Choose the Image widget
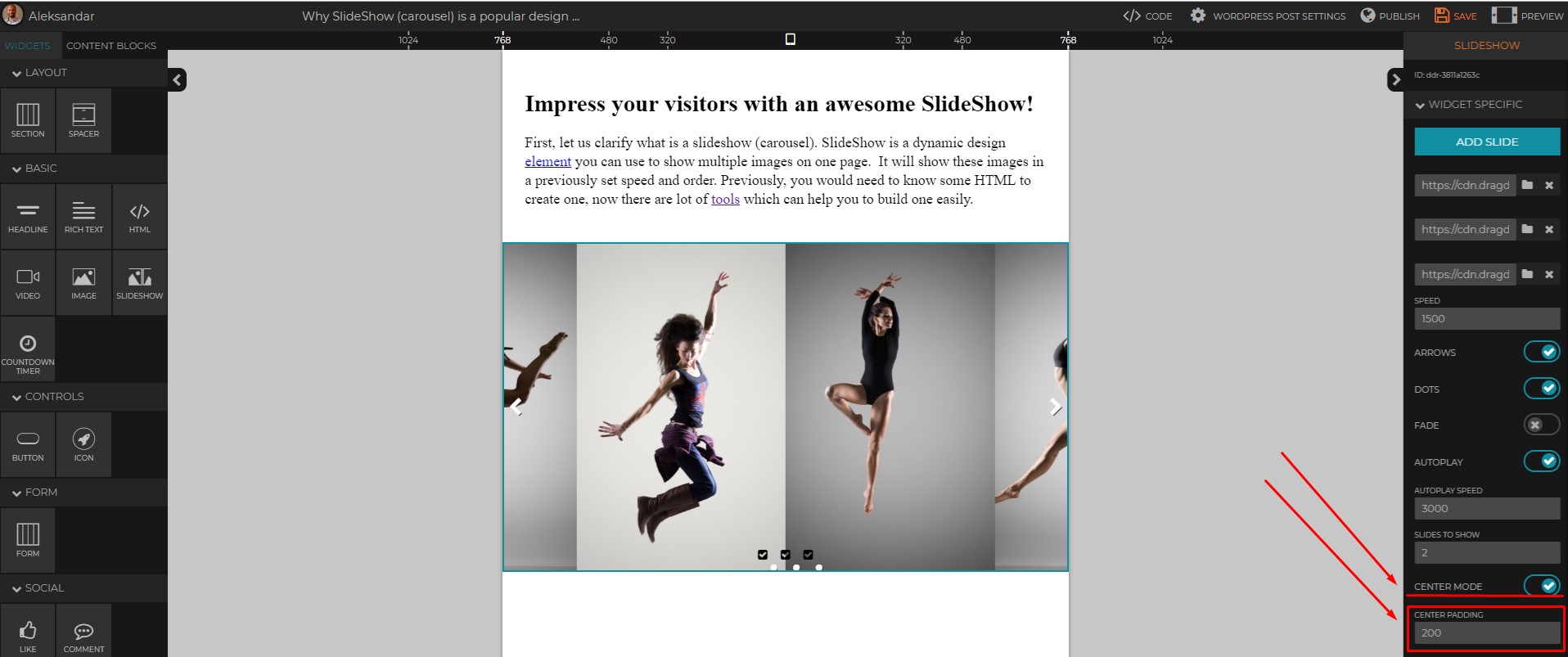This screenshot has height=657, width=1568. 83,283
